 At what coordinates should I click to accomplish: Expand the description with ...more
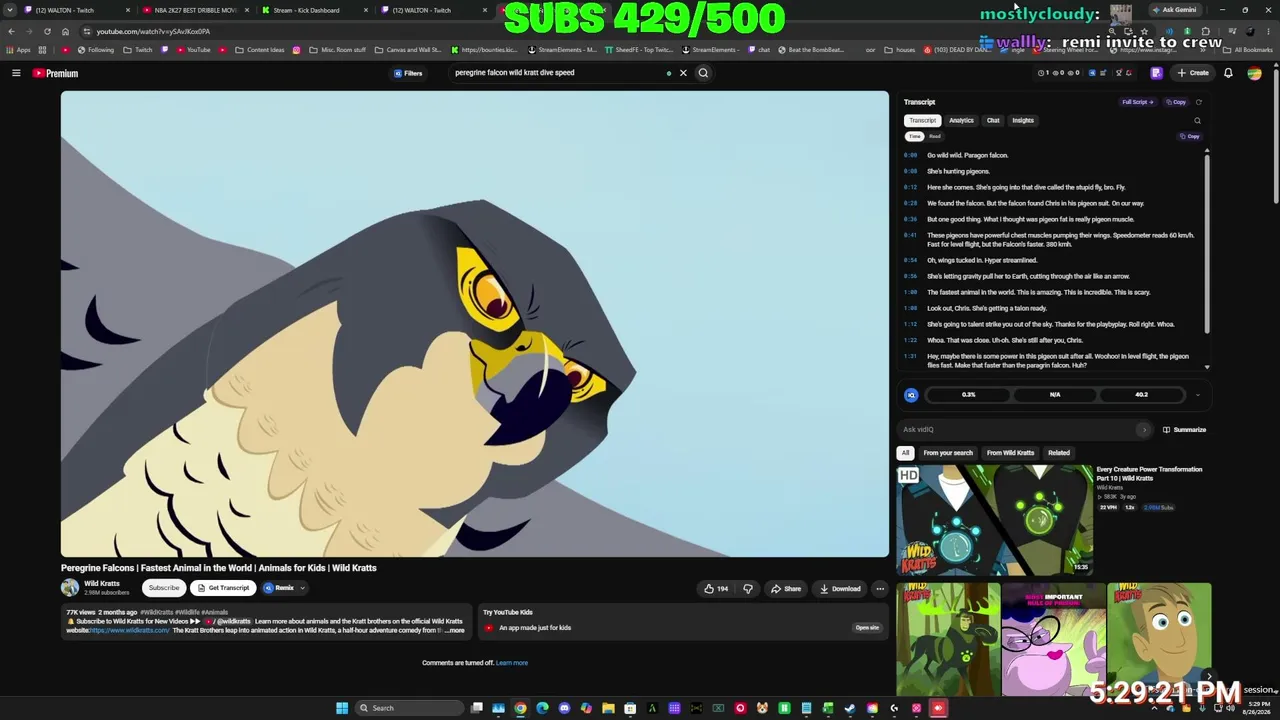pos(454,631)
